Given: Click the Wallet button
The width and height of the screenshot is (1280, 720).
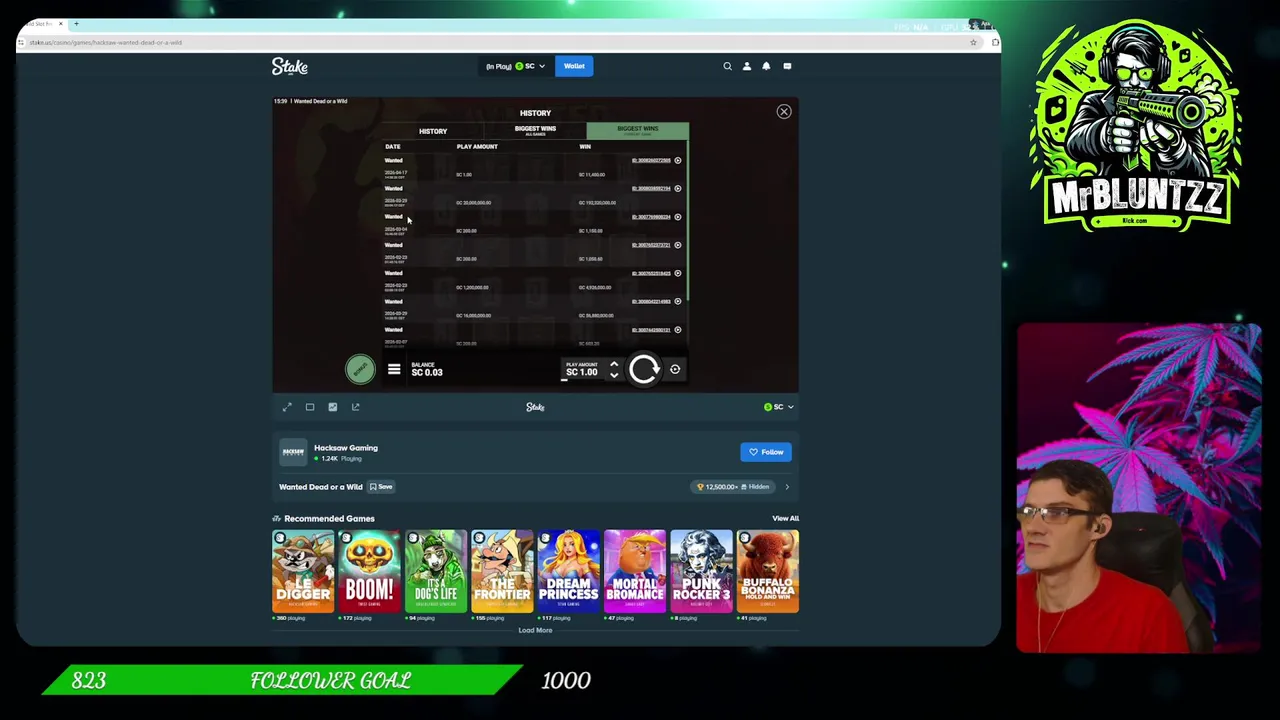Looking at the screenshot, I should 574,66.
